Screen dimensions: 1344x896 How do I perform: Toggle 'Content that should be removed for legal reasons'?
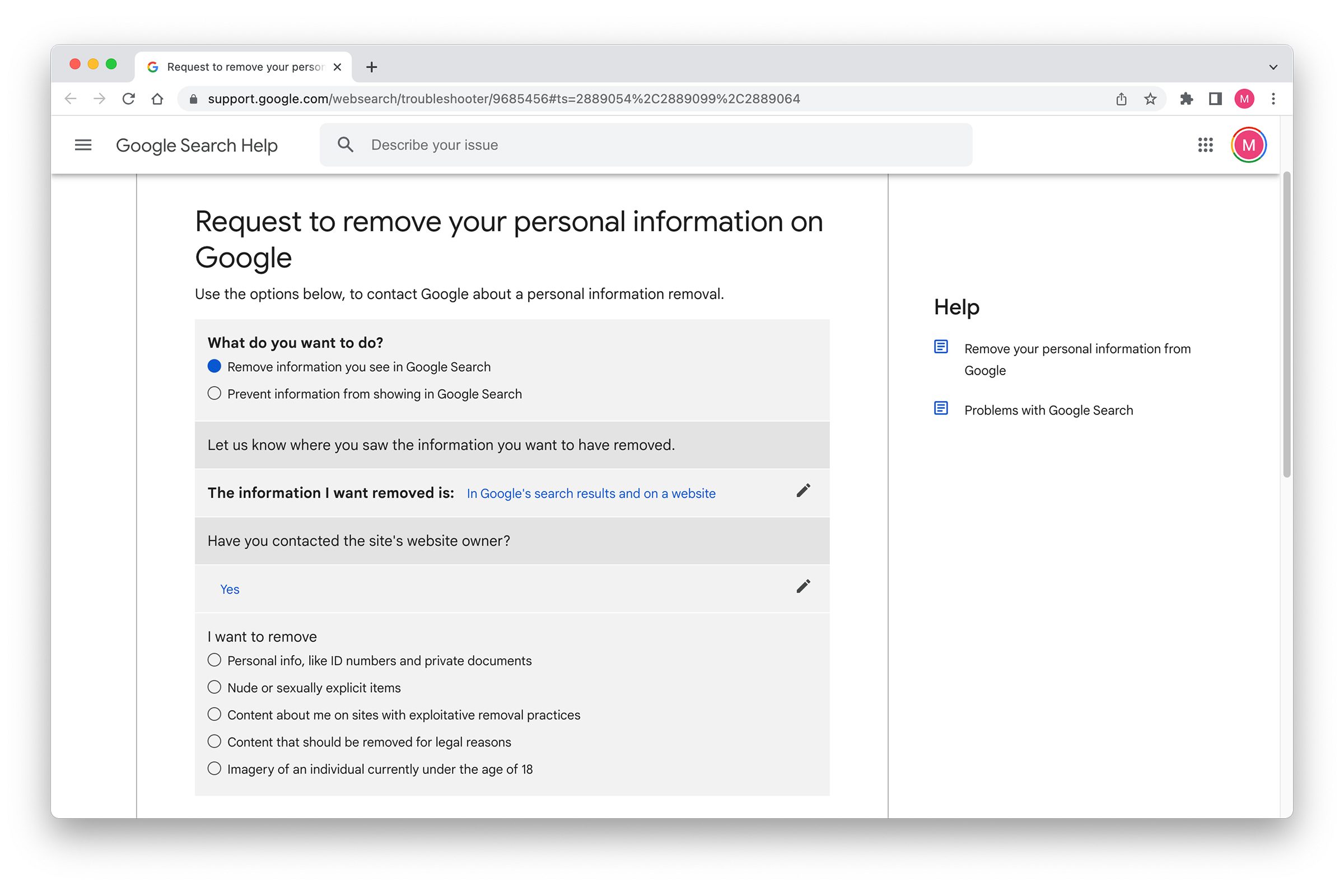point(213,741)
